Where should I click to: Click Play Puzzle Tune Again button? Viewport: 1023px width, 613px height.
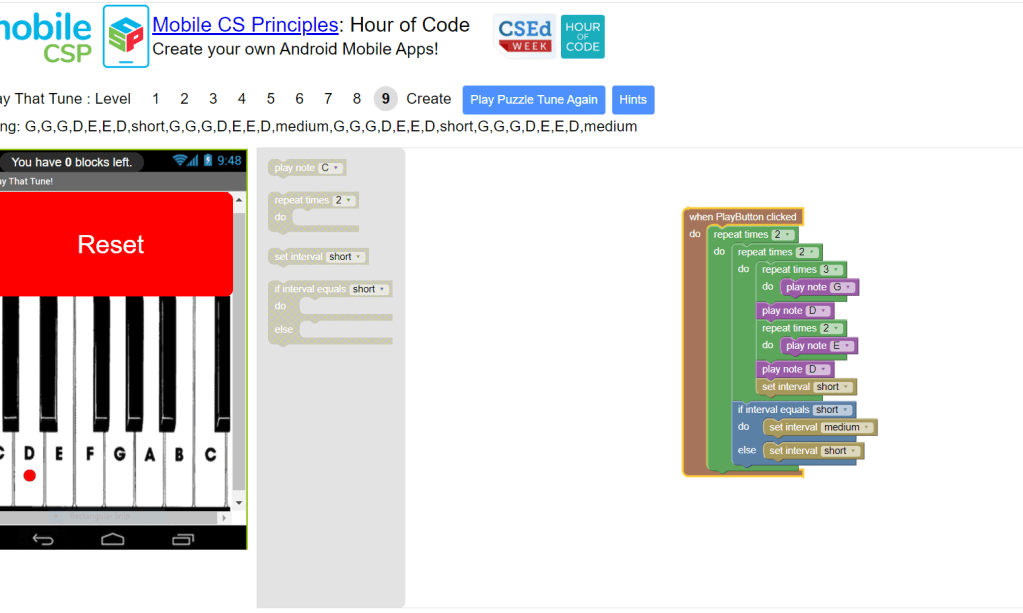tap(533, 99)
